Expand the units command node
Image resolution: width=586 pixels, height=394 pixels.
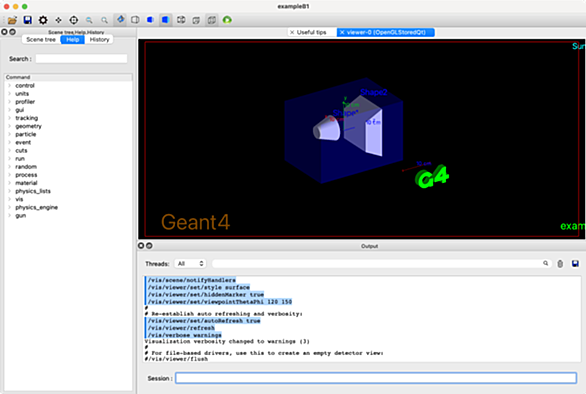(9, 93)
